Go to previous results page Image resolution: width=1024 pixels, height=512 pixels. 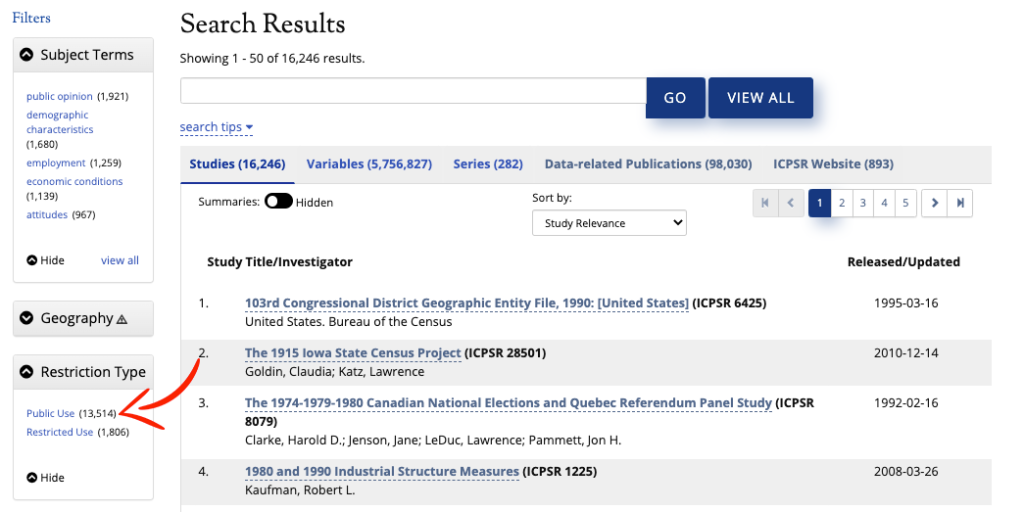pyautogui.click(x=790, y=203)
